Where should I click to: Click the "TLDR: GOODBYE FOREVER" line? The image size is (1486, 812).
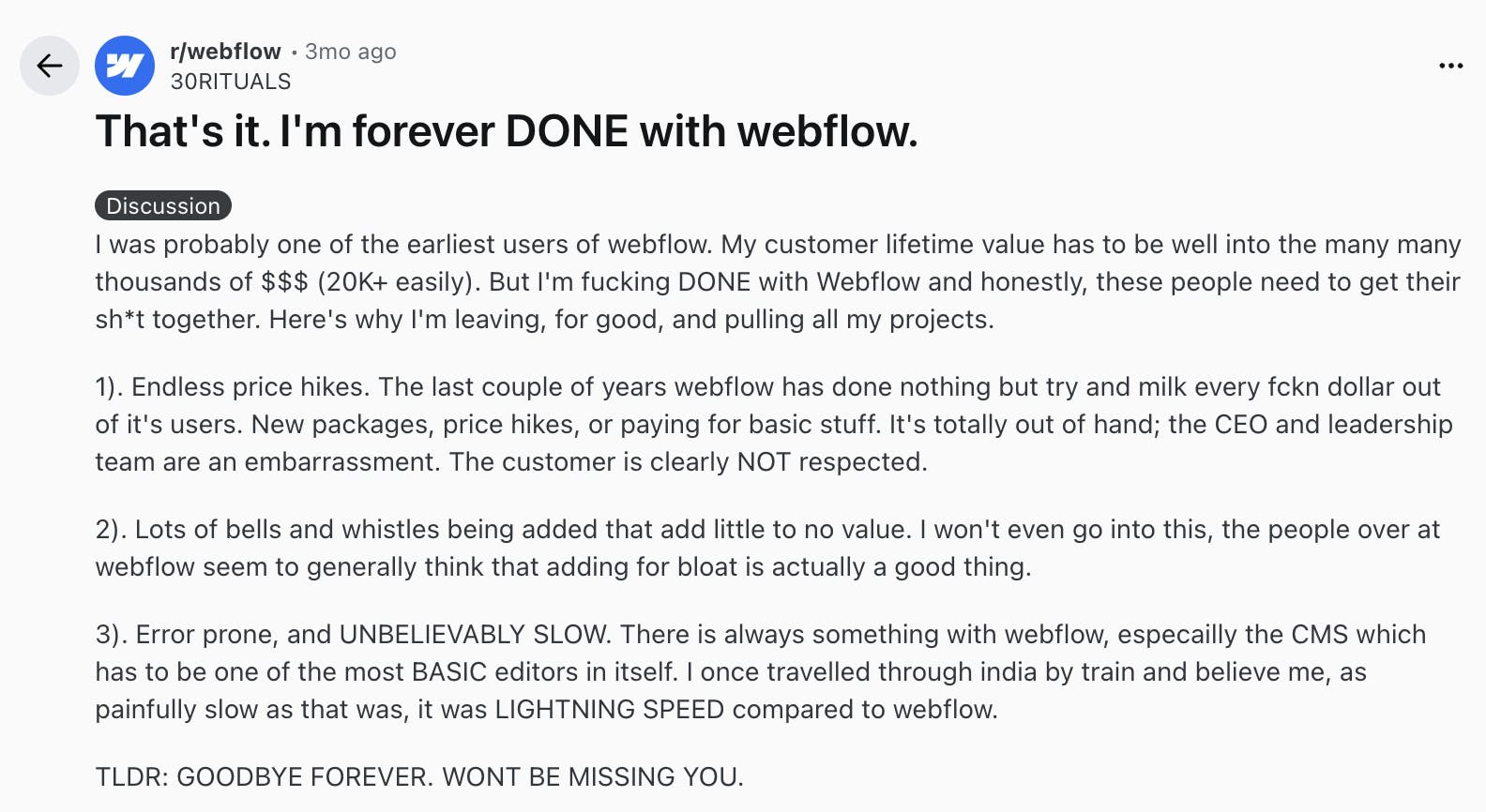pyautogui.click(x=419, y=777)
